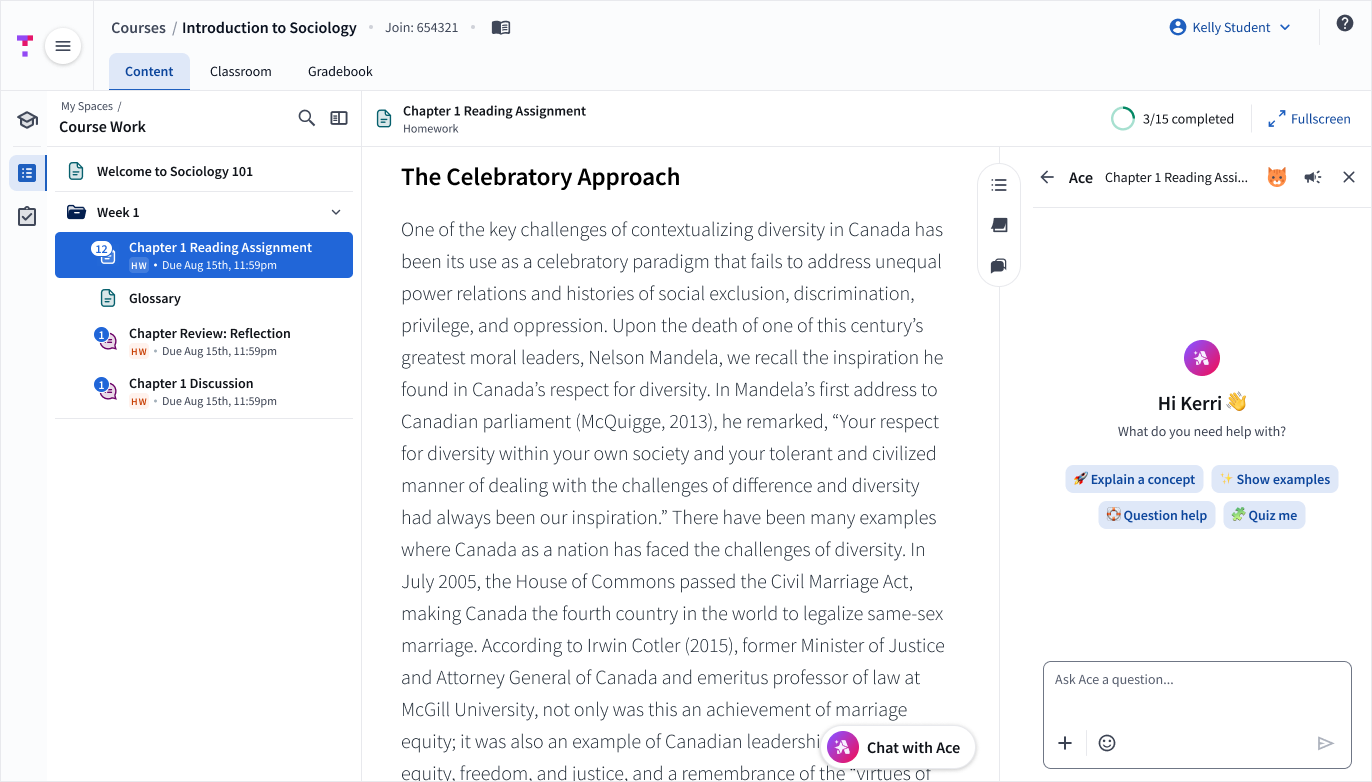The width and height of the screenshot is (1372, 782).
Task: Switch to the Gradebook tab
Action: tap(340, 72)
